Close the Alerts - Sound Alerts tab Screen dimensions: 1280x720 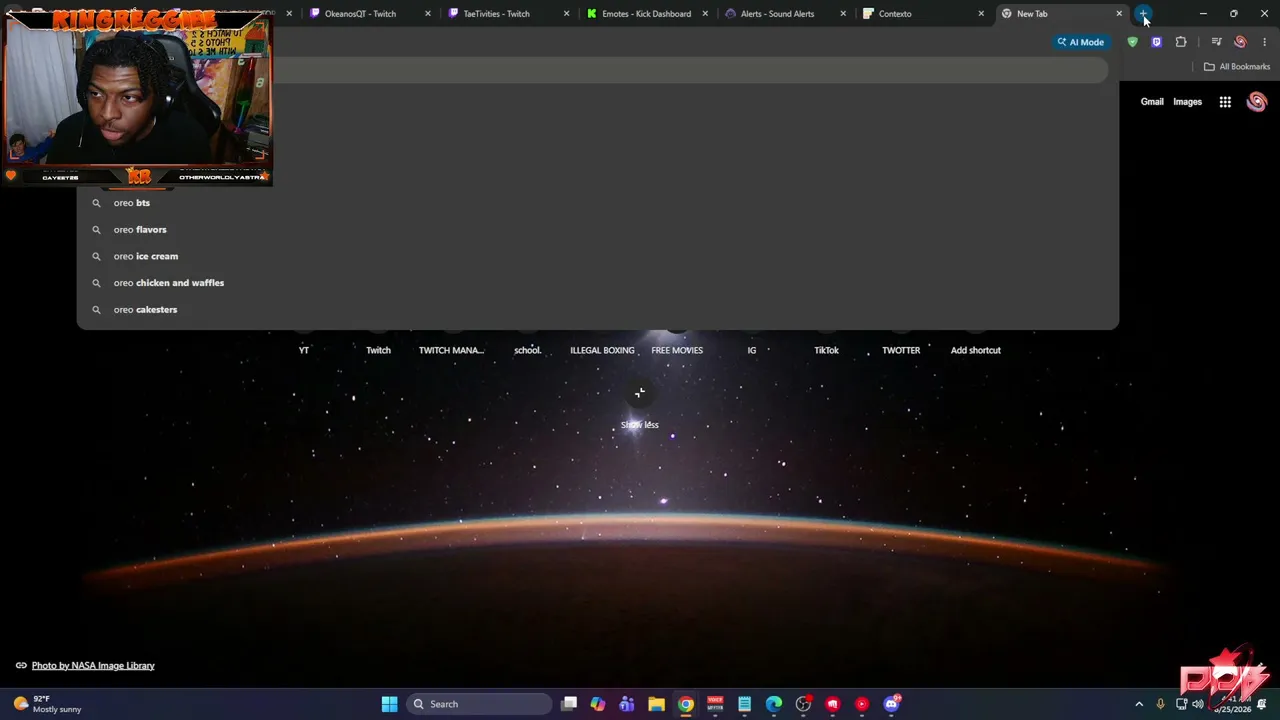tap(843, 14)
